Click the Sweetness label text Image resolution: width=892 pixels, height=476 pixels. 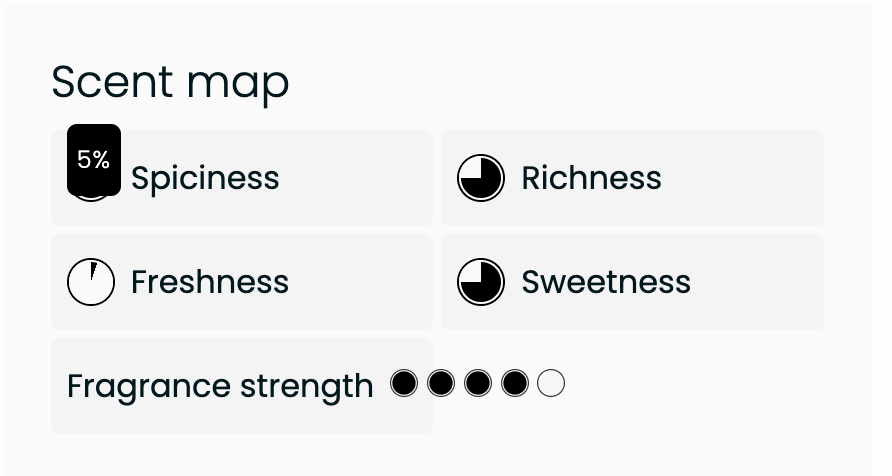pos(606,282)
